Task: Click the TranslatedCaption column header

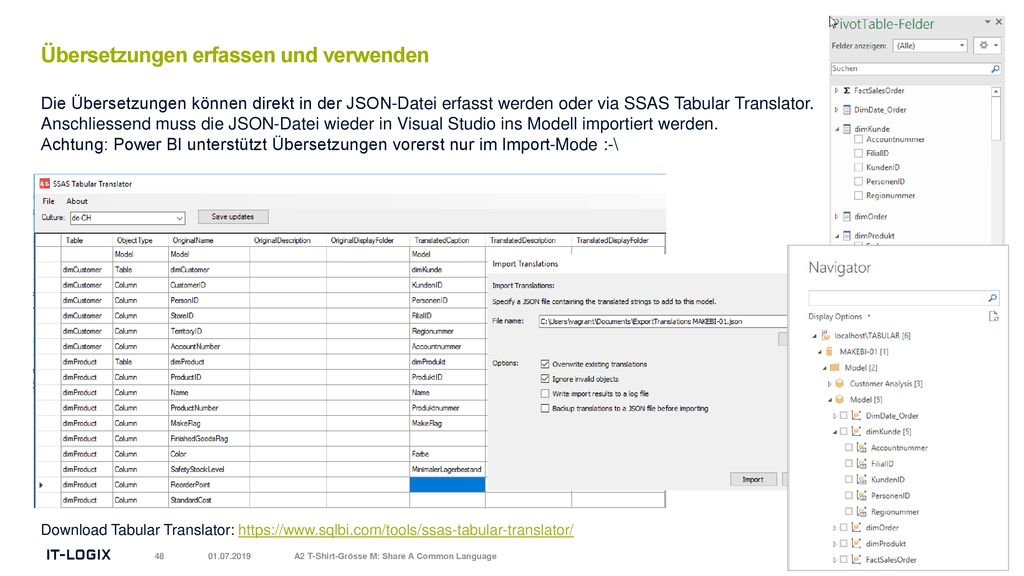Action: 447,240
